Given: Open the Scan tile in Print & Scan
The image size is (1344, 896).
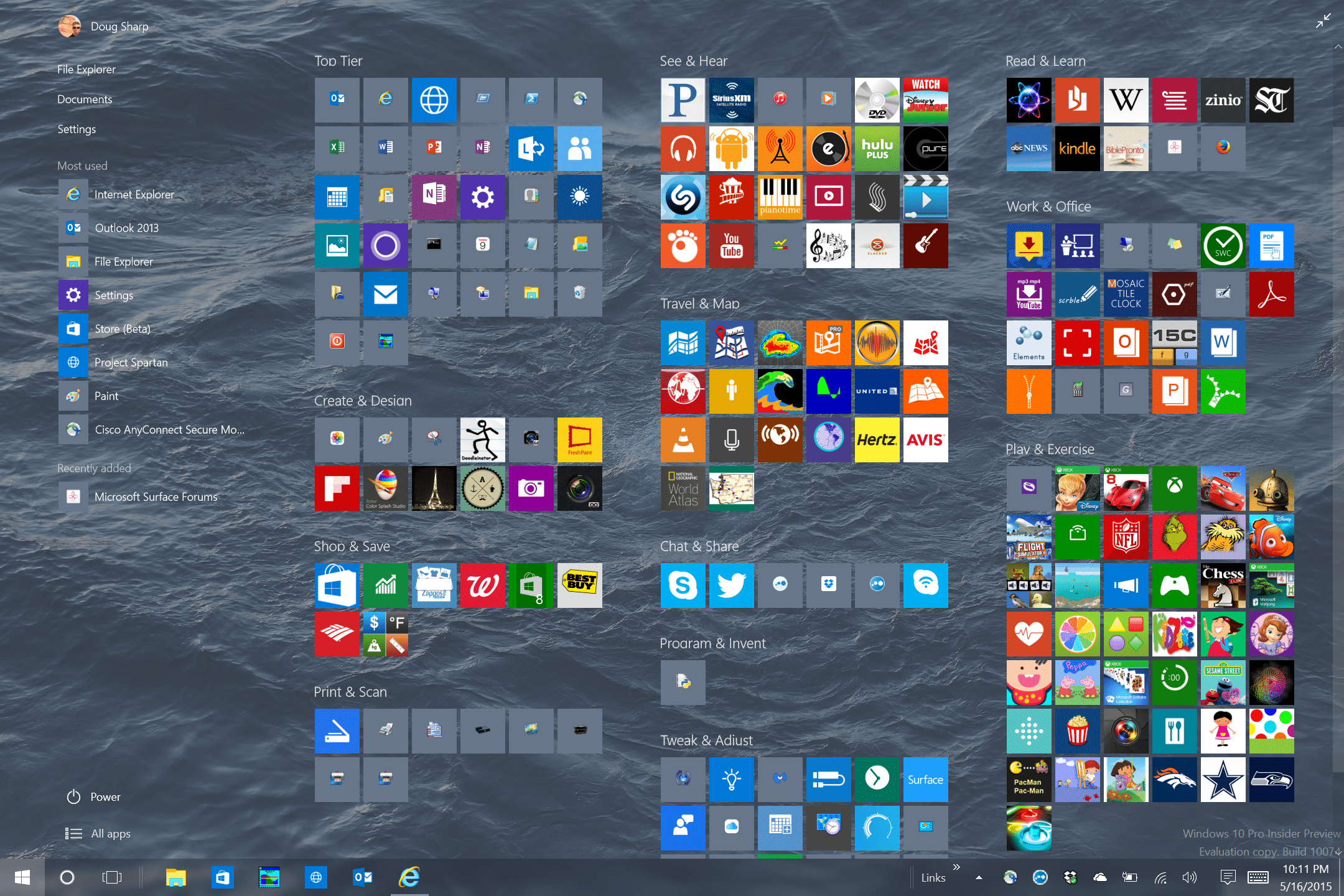Looking at the screenshot, I should pyautogui.click(x=337, y=731).
